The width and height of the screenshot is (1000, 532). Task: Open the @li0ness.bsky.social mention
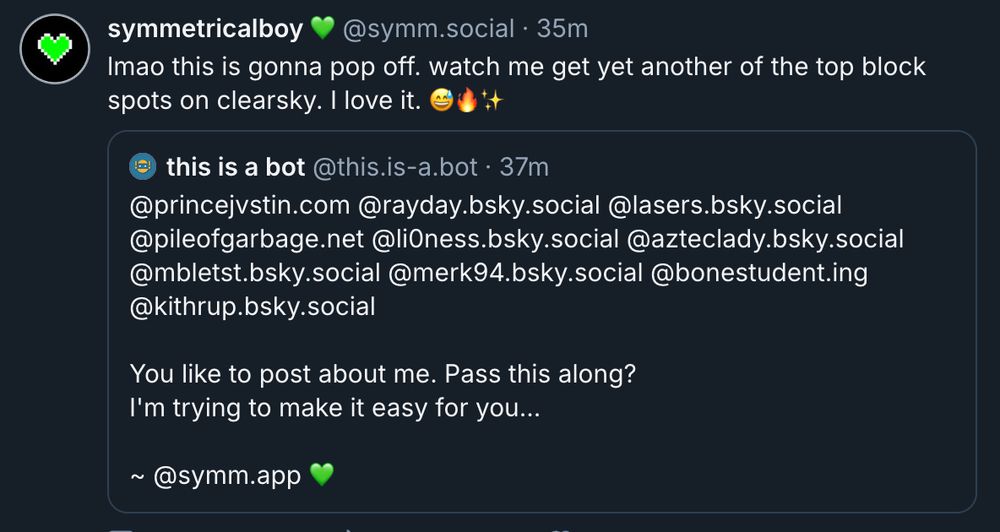tap(495, 239)
